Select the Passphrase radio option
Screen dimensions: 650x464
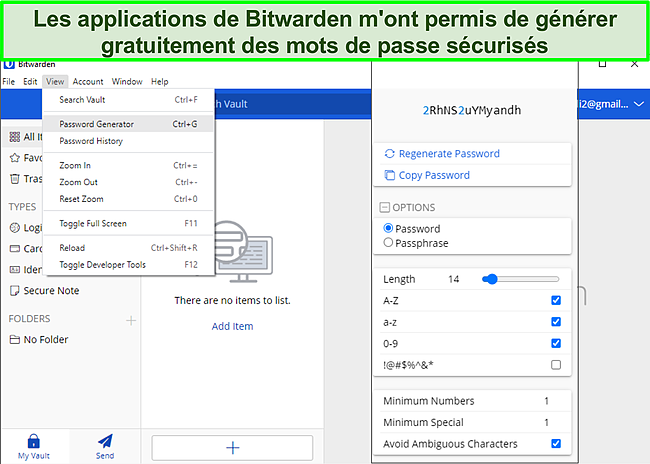[388, 242]
